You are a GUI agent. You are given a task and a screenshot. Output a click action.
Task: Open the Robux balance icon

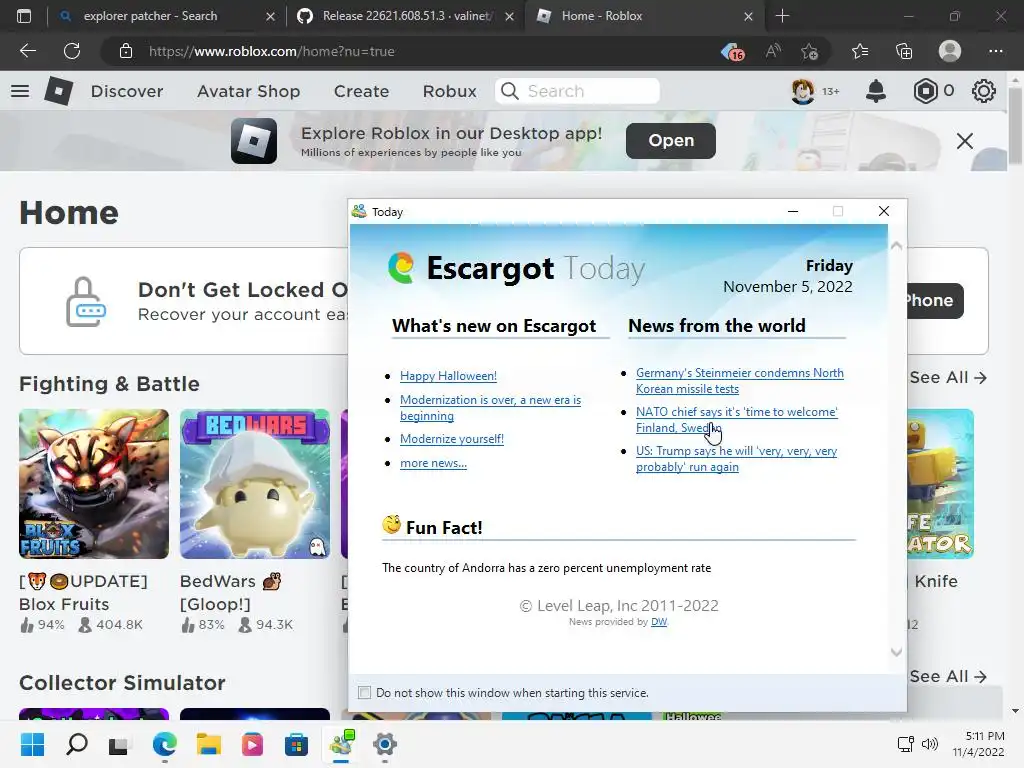coord(925,91)
